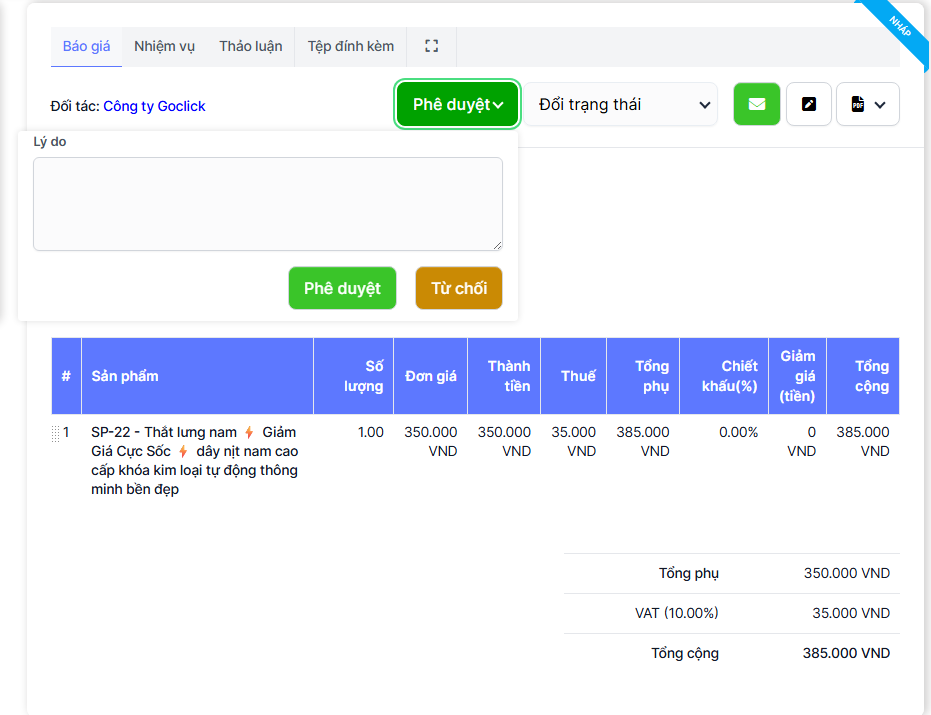Collapse the Phê duyệt dropdown at top
The height and width of the screenshot is (715, 931).
[x=457, y=104]
